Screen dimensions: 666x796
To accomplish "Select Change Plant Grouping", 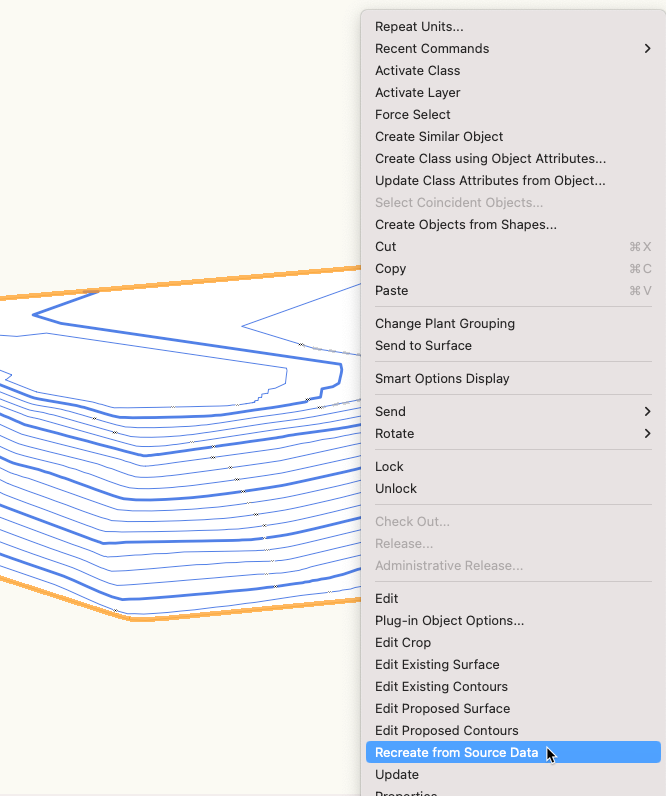I will click(445, 324).
